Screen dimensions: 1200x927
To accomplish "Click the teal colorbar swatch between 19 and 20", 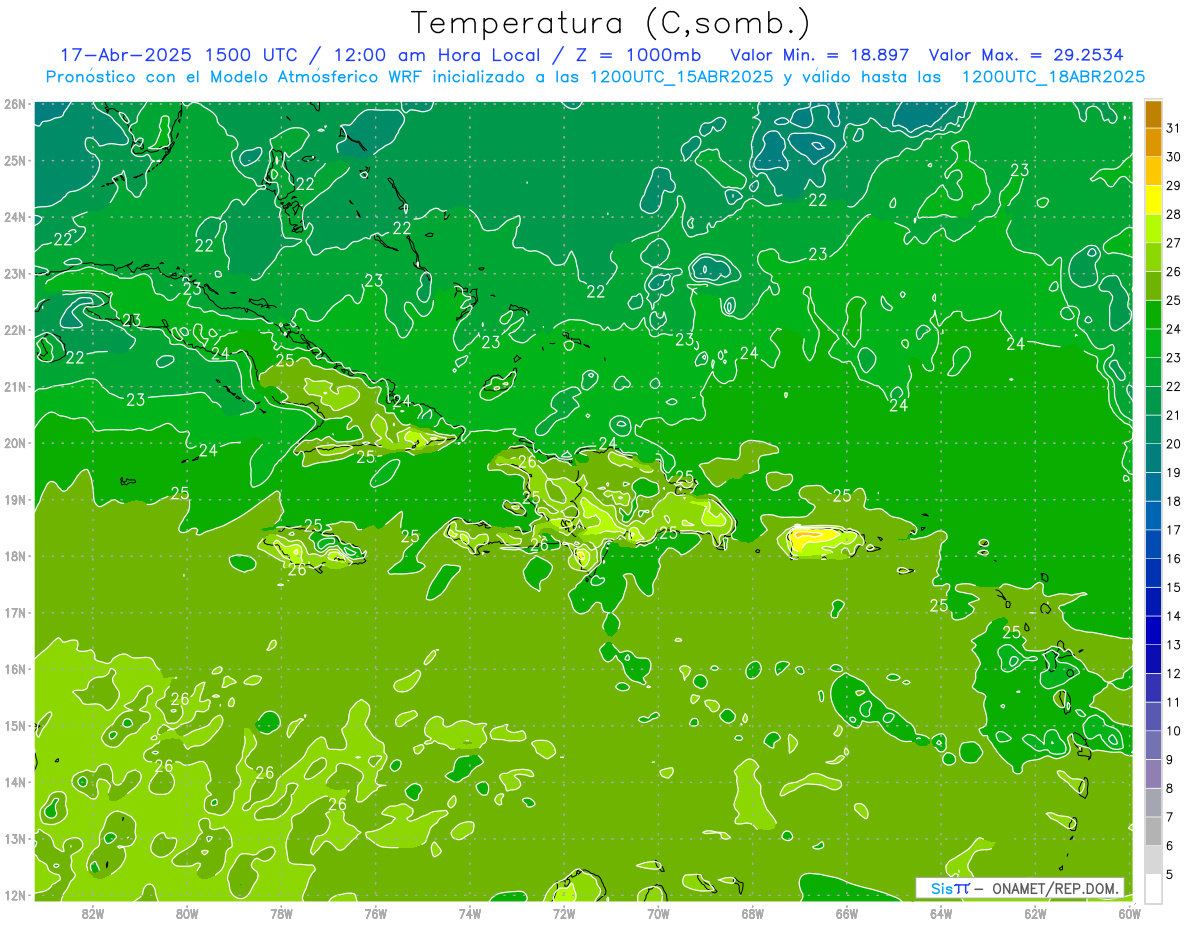I will point(1153,458).
